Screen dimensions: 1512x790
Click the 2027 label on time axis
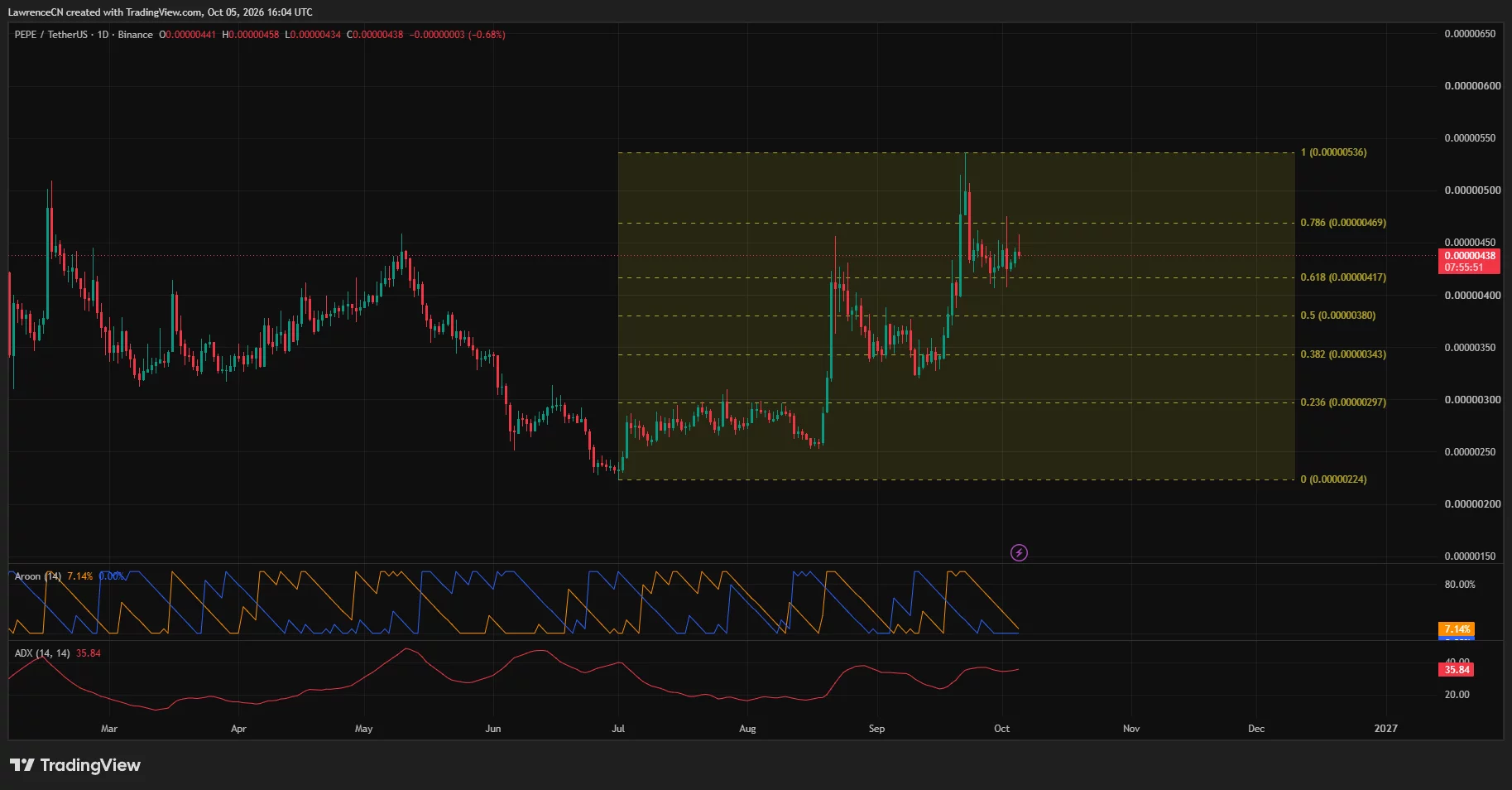(x=1385, y=729)
